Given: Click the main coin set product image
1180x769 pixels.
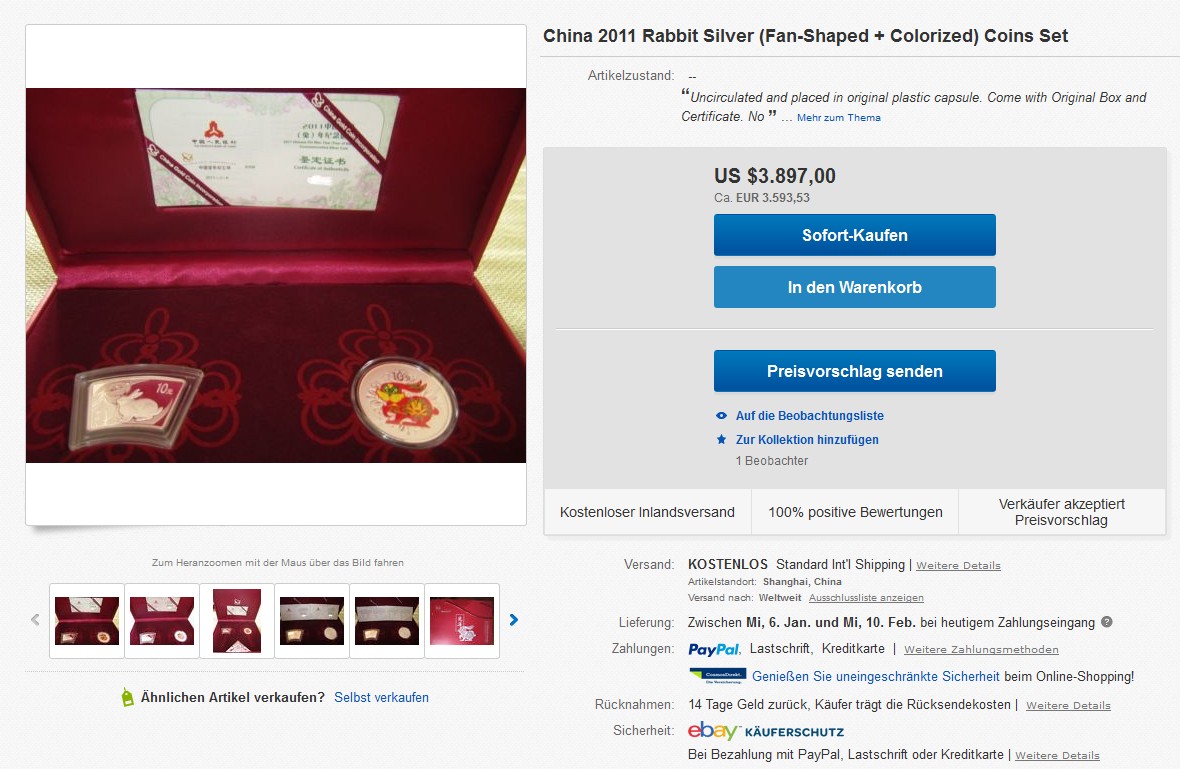Looking at the screenshot, I should (276, 275).
